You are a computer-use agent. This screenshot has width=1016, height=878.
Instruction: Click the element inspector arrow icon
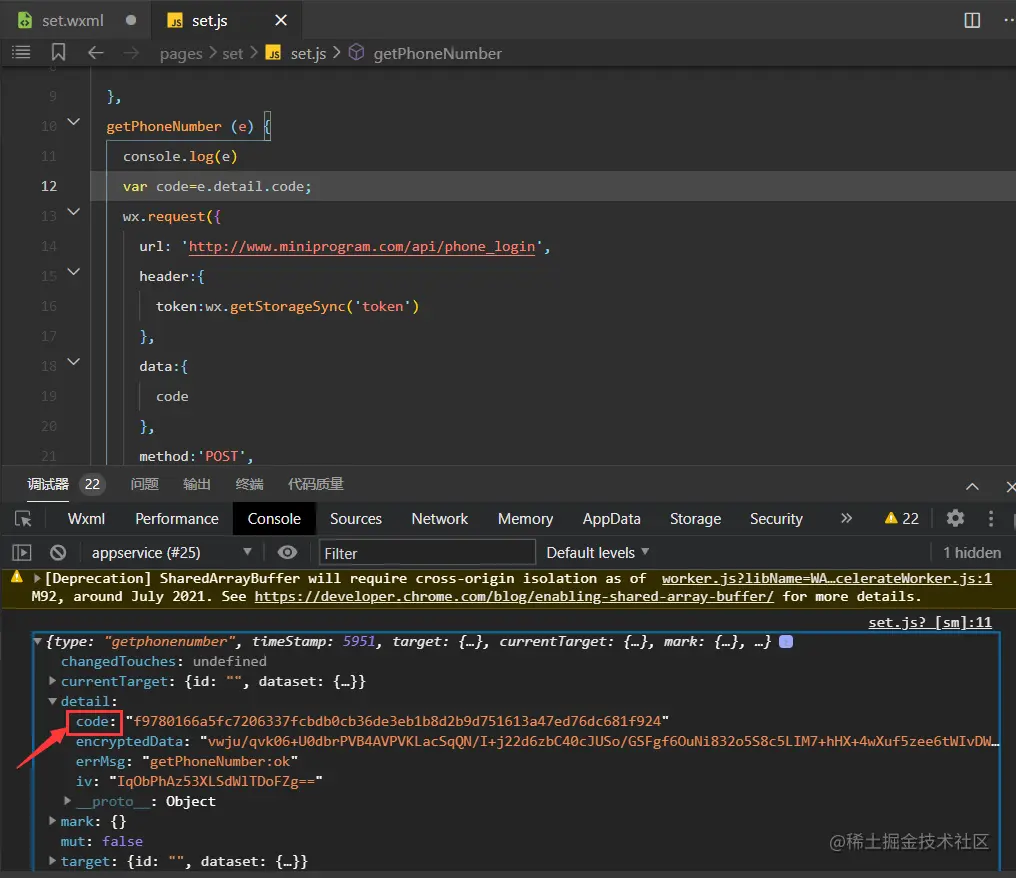[x=24, y=518]
